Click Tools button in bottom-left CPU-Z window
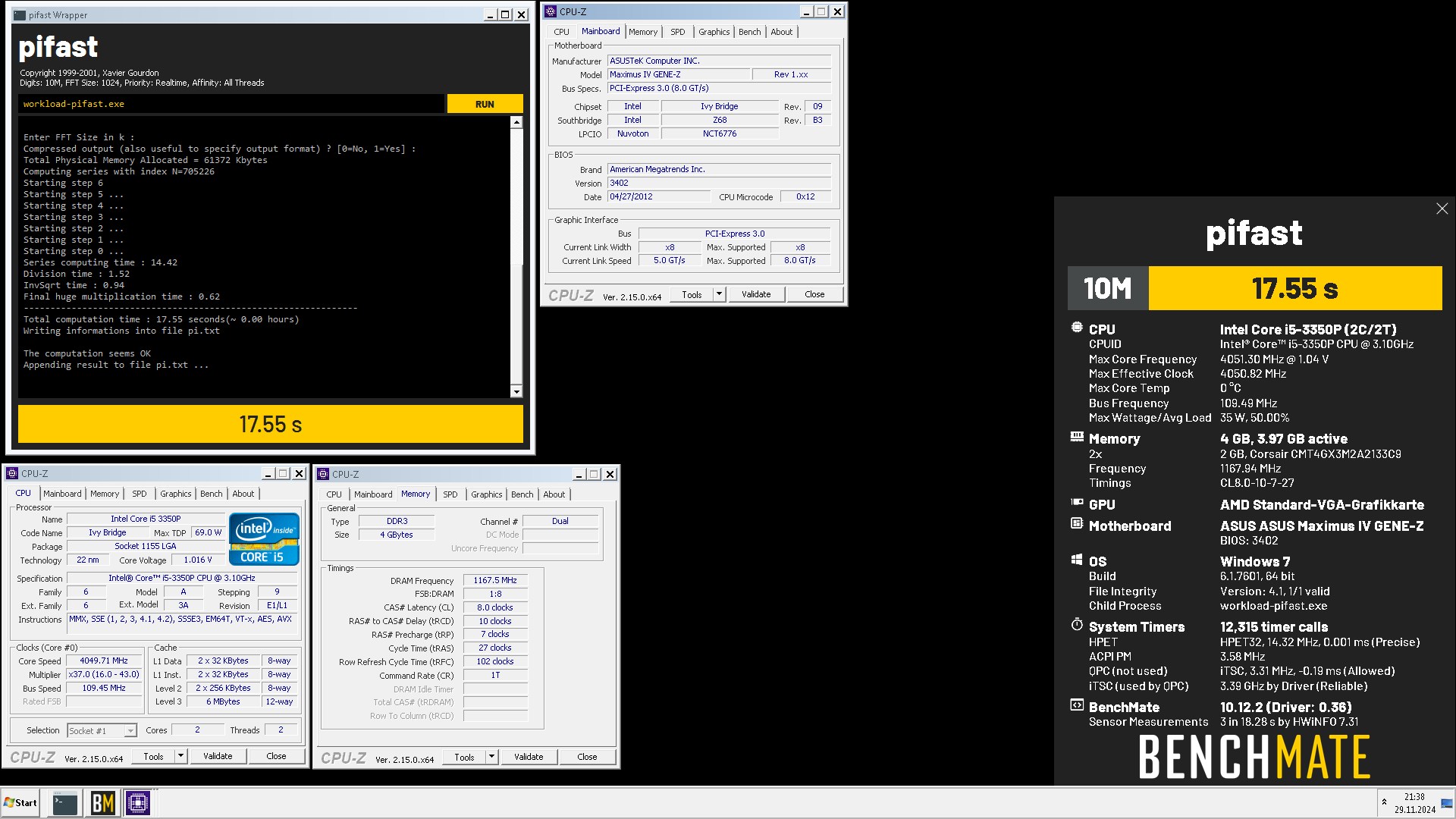 [153, 756]
